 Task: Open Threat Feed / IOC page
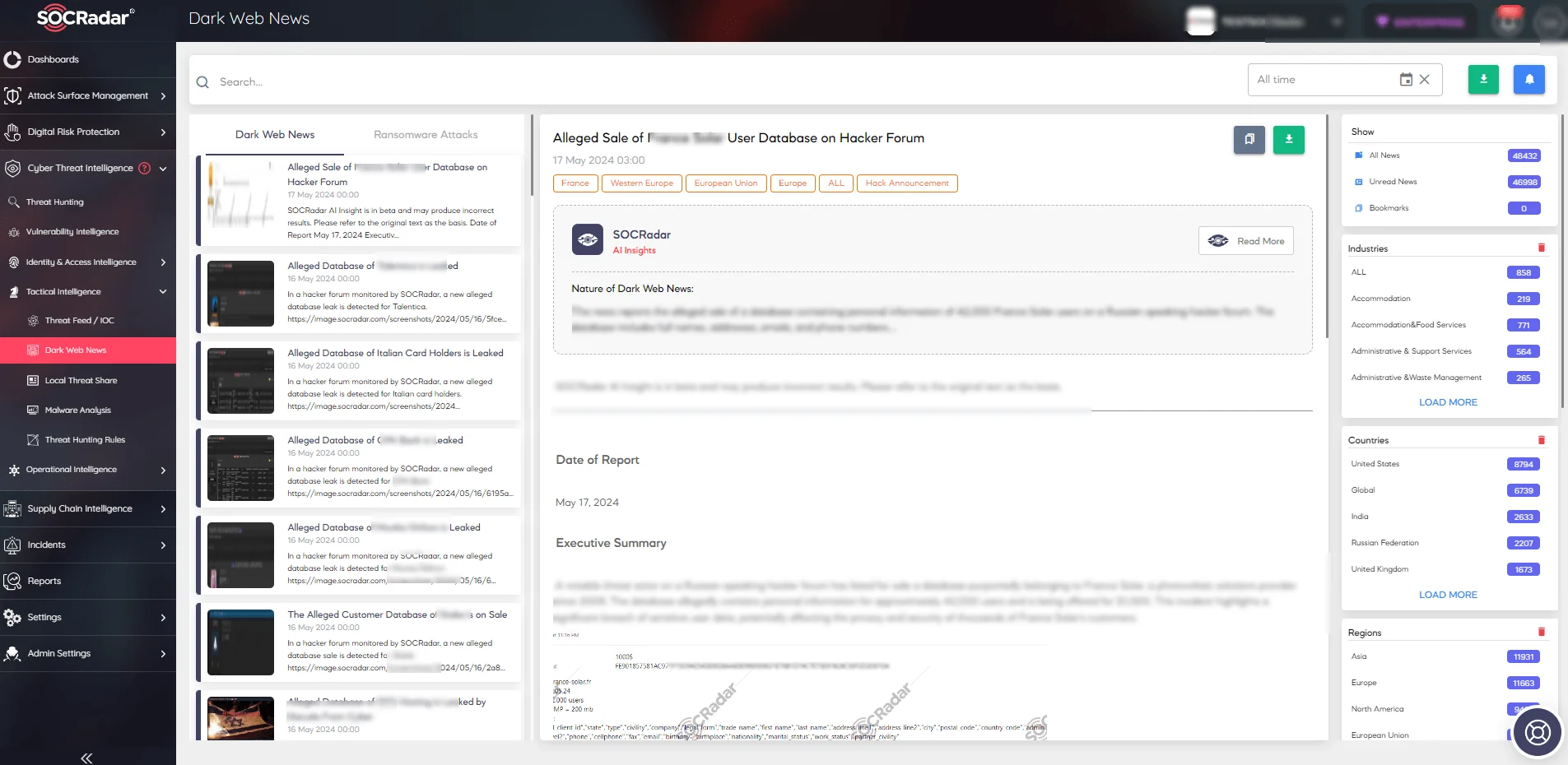pos(79,321)
